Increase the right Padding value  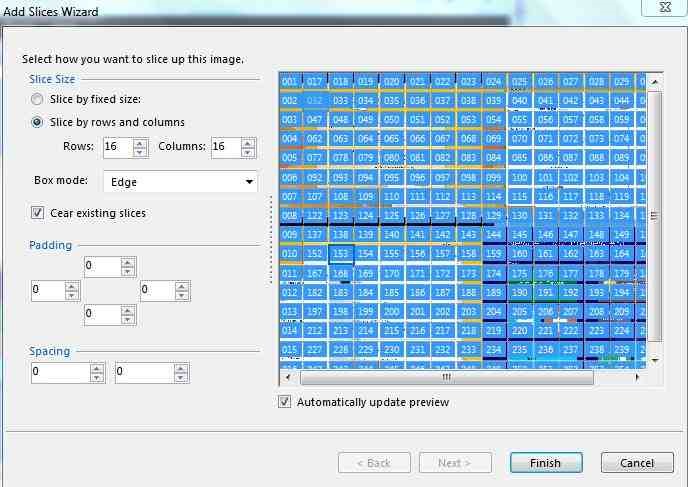[183, 286]
